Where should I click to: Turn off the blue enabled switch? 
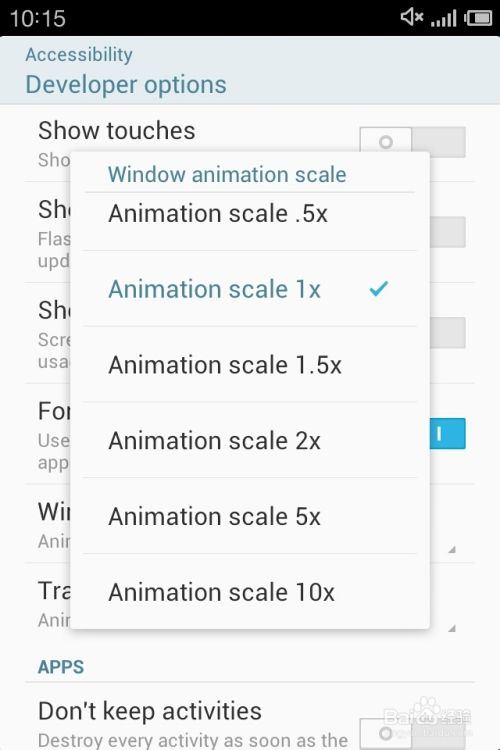pos(447,433)
